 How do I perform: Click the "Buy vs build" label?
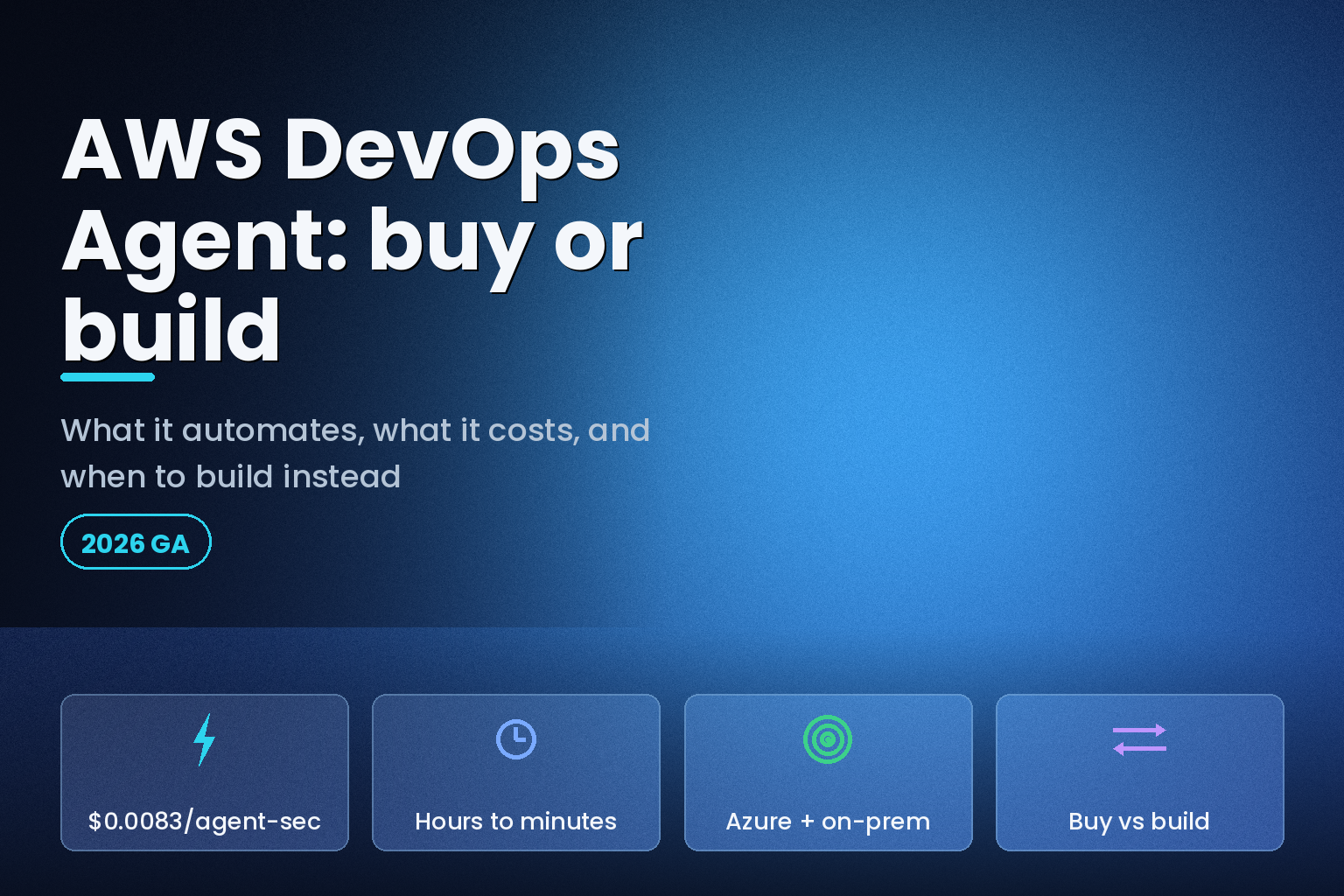tap(1139, 822)
